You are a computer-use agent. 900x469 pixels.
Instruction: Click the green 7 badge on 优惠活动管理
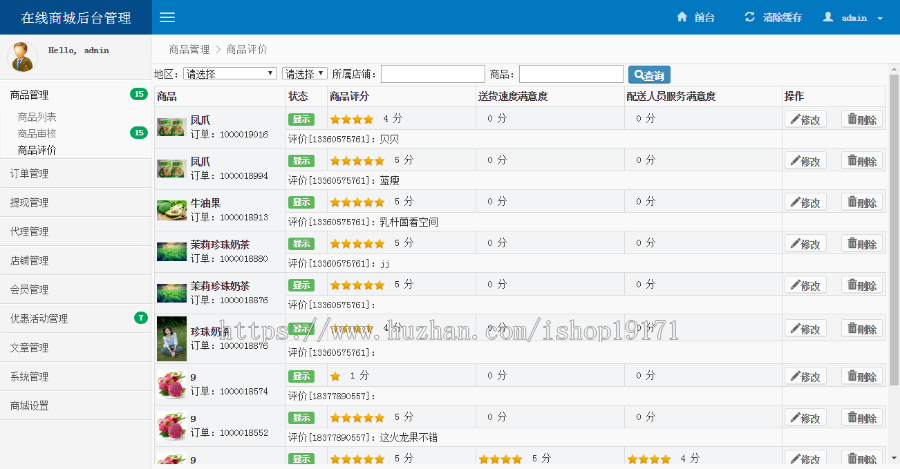(141, 317)
